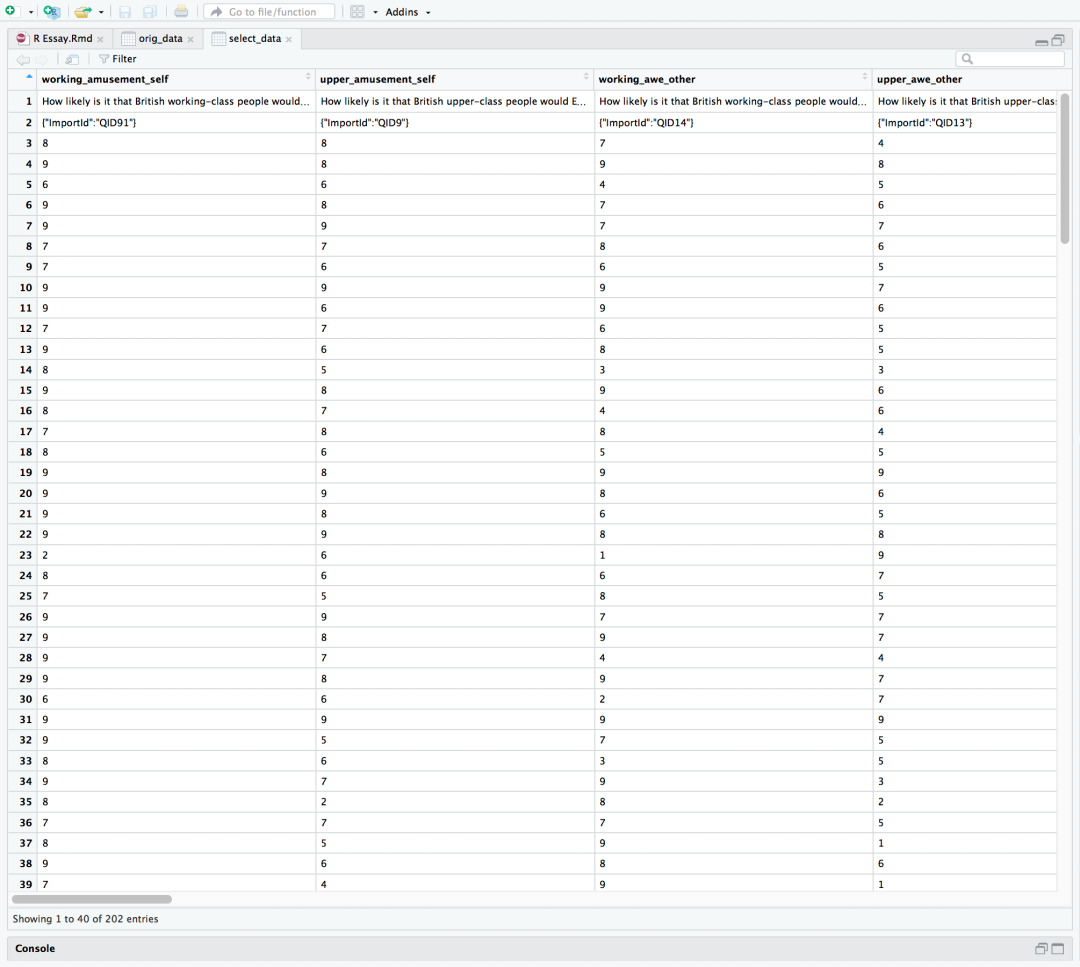Minimize the source pane

click(x=1041, y=42)
